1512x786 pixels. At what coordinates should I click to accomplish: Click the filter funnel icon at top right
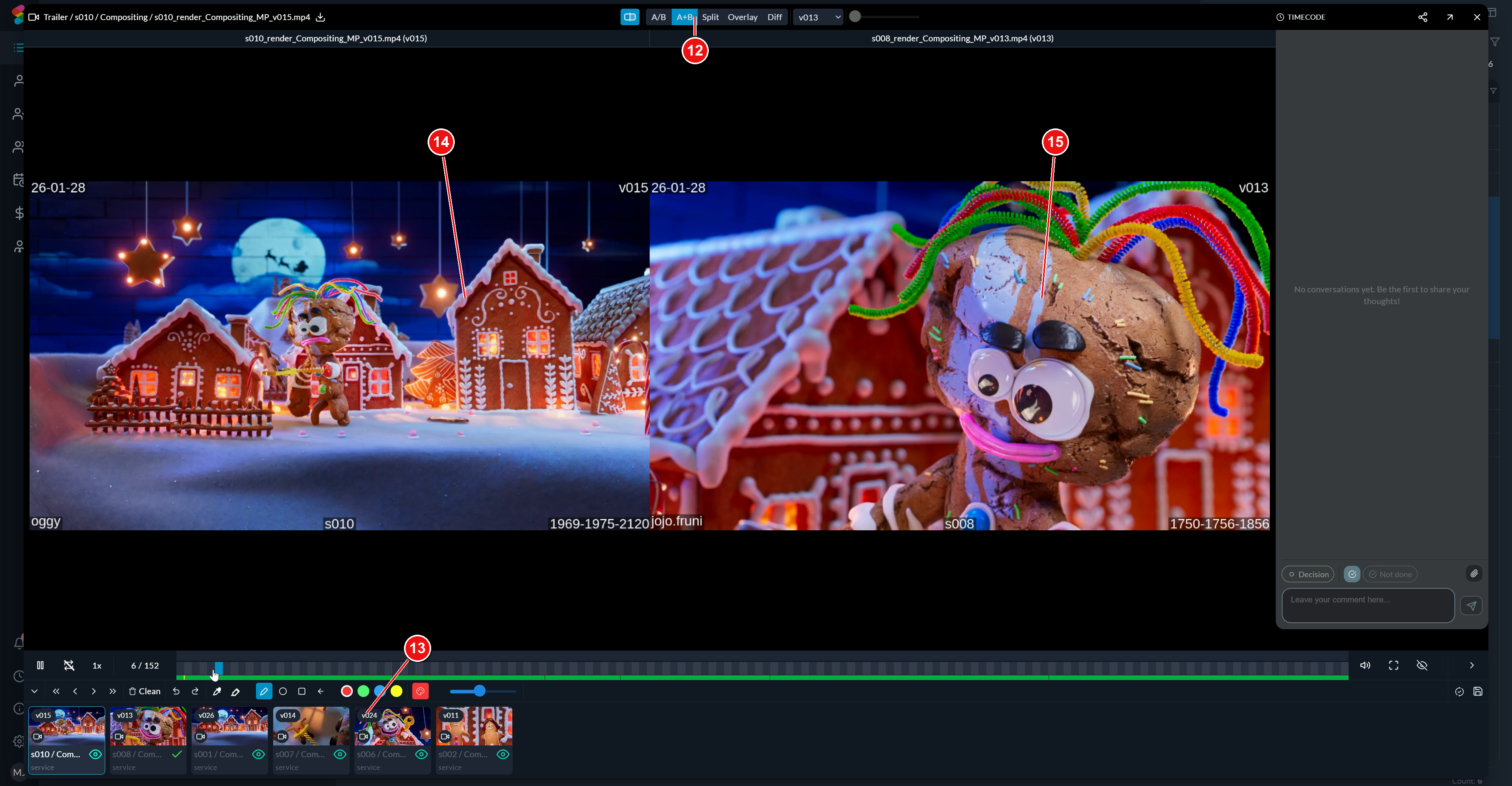(x=1495, y=42)
